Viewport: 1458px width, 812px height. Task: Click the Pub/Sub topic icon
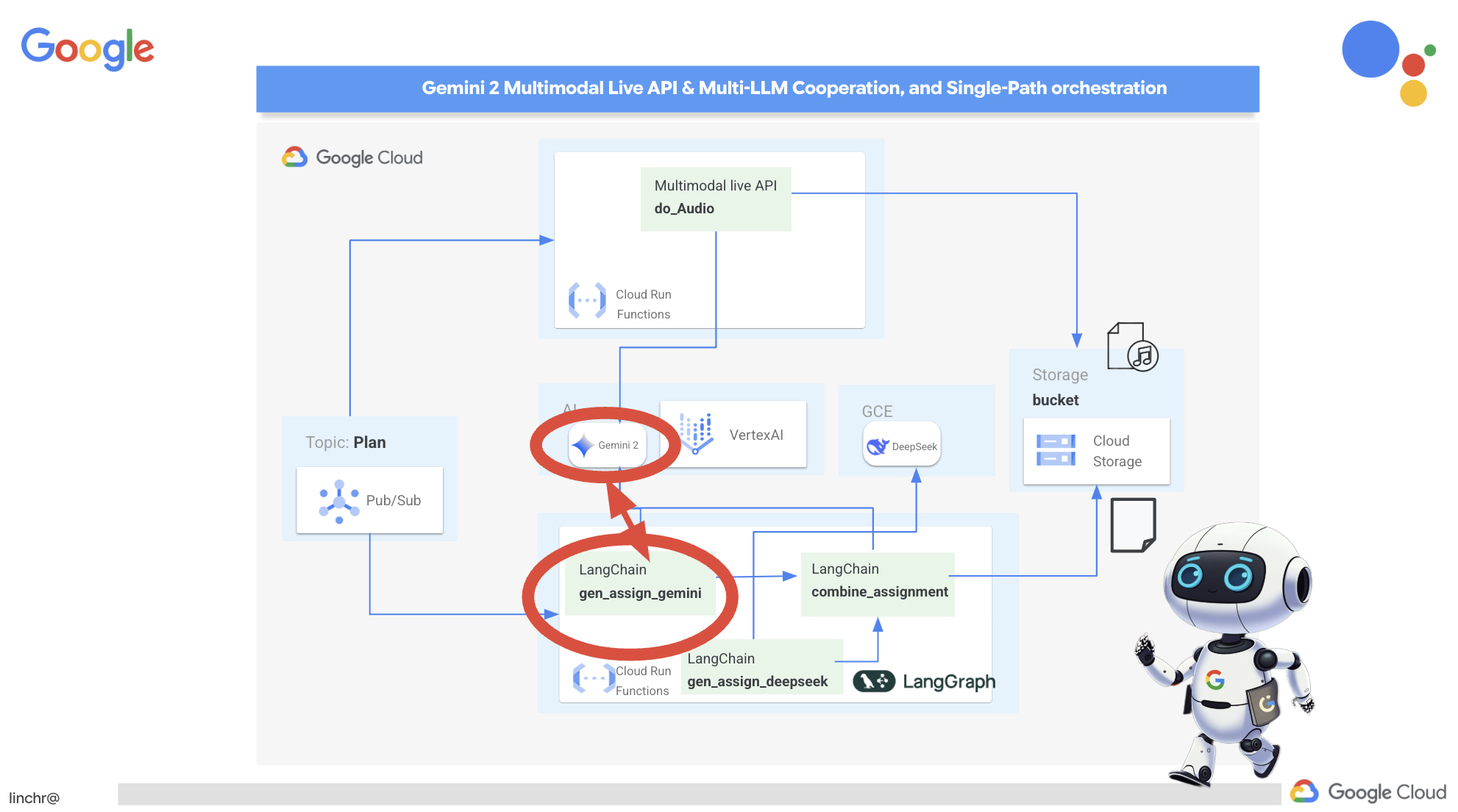(338, 500)
